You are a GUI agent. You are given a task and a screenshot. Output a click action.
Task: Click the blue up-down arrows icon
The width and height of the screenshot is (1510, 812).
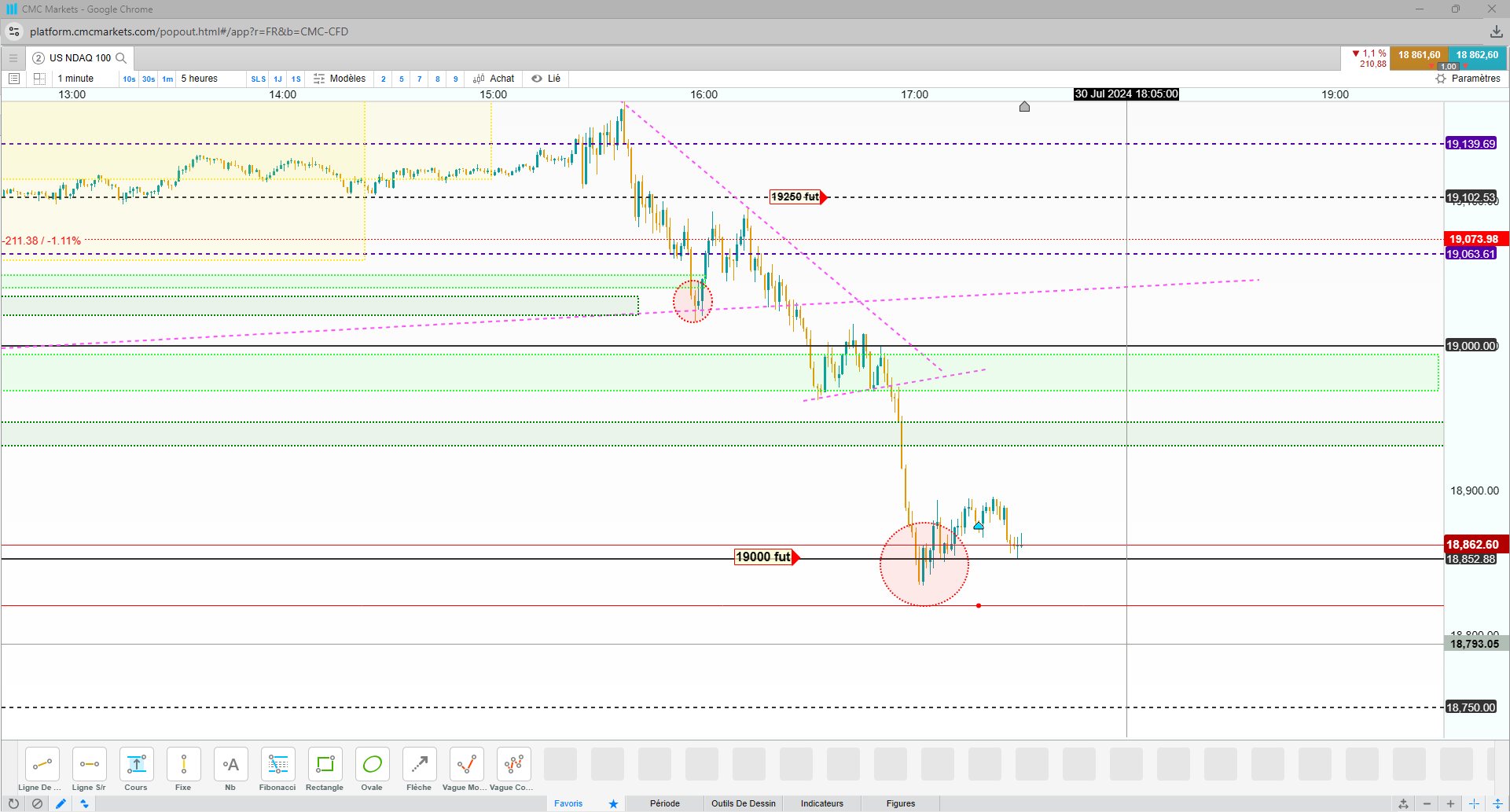[x=84, y=803]
